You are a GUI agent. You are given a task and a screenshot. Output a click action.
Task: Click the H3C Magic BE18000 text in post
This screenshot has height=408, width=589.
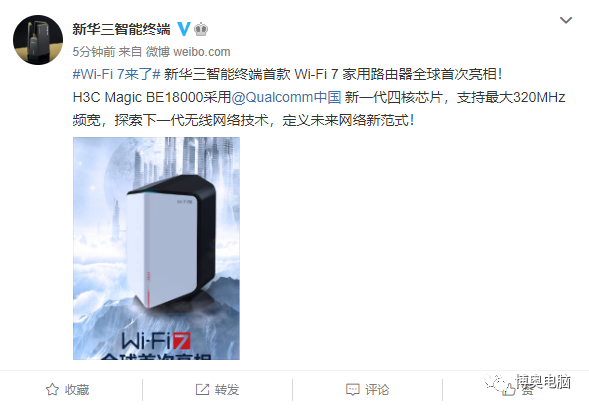tap(138, 97)
